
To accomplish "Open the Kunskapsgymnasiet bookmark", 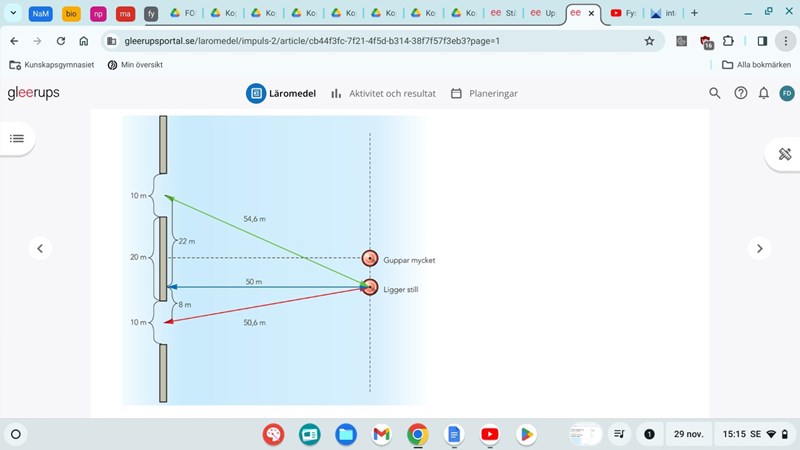I will coord(51,65).
